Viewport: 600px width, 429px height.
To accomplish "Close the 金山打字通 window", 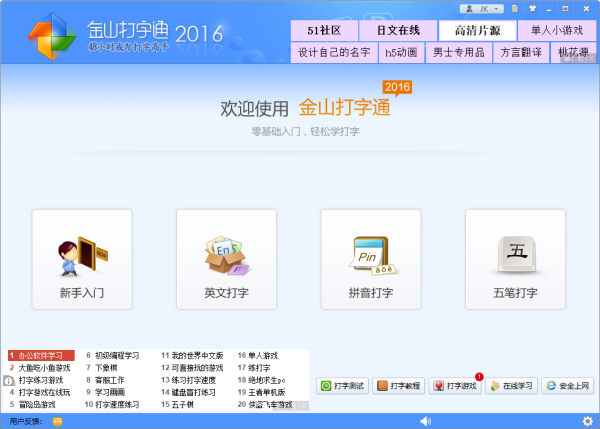I will click(x=586, y=8).
